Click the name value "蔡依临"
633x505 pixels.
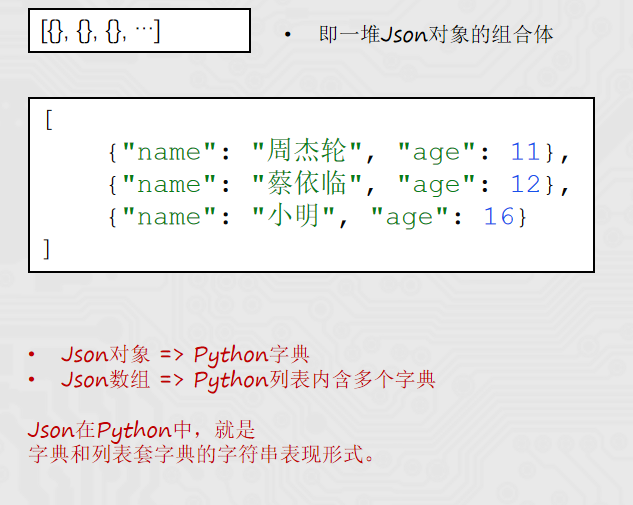point(306,183)
